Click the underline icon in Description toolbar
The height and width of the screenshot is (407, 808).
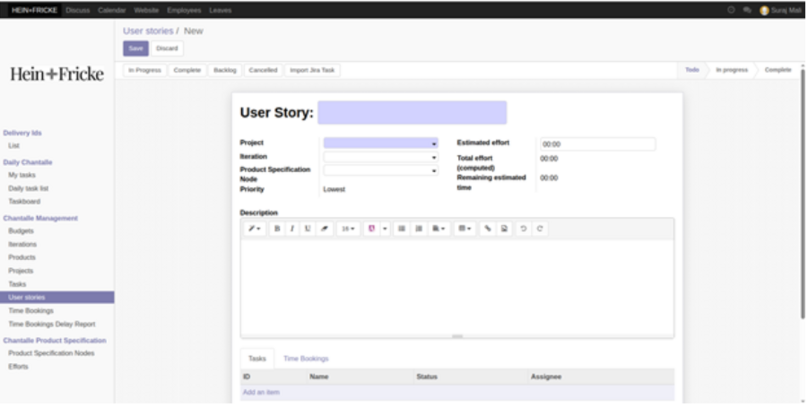click(307, 229)
